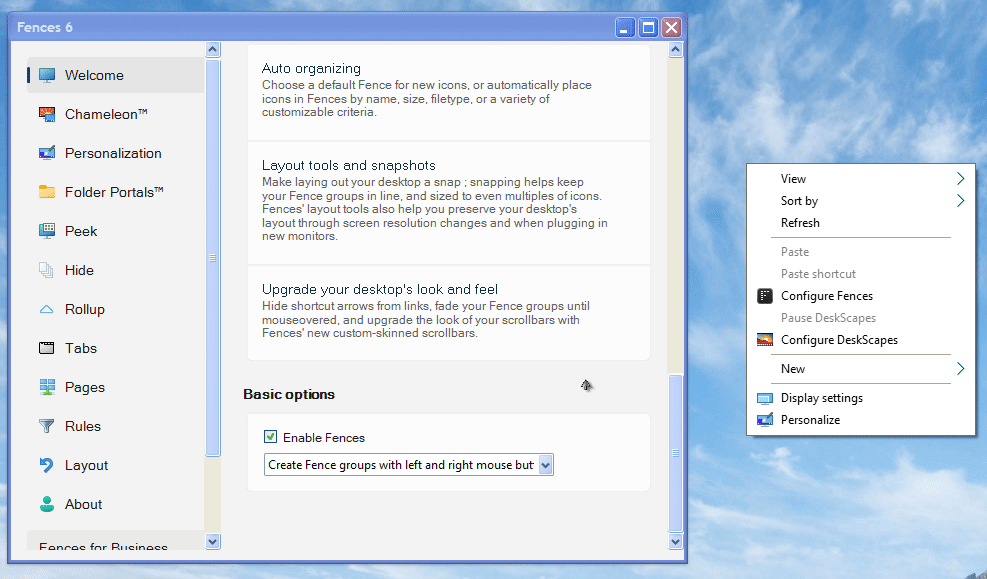Select the Folder Portals folder icon
Viewport: 987px width, 579px height.
[x=46, y=192]
